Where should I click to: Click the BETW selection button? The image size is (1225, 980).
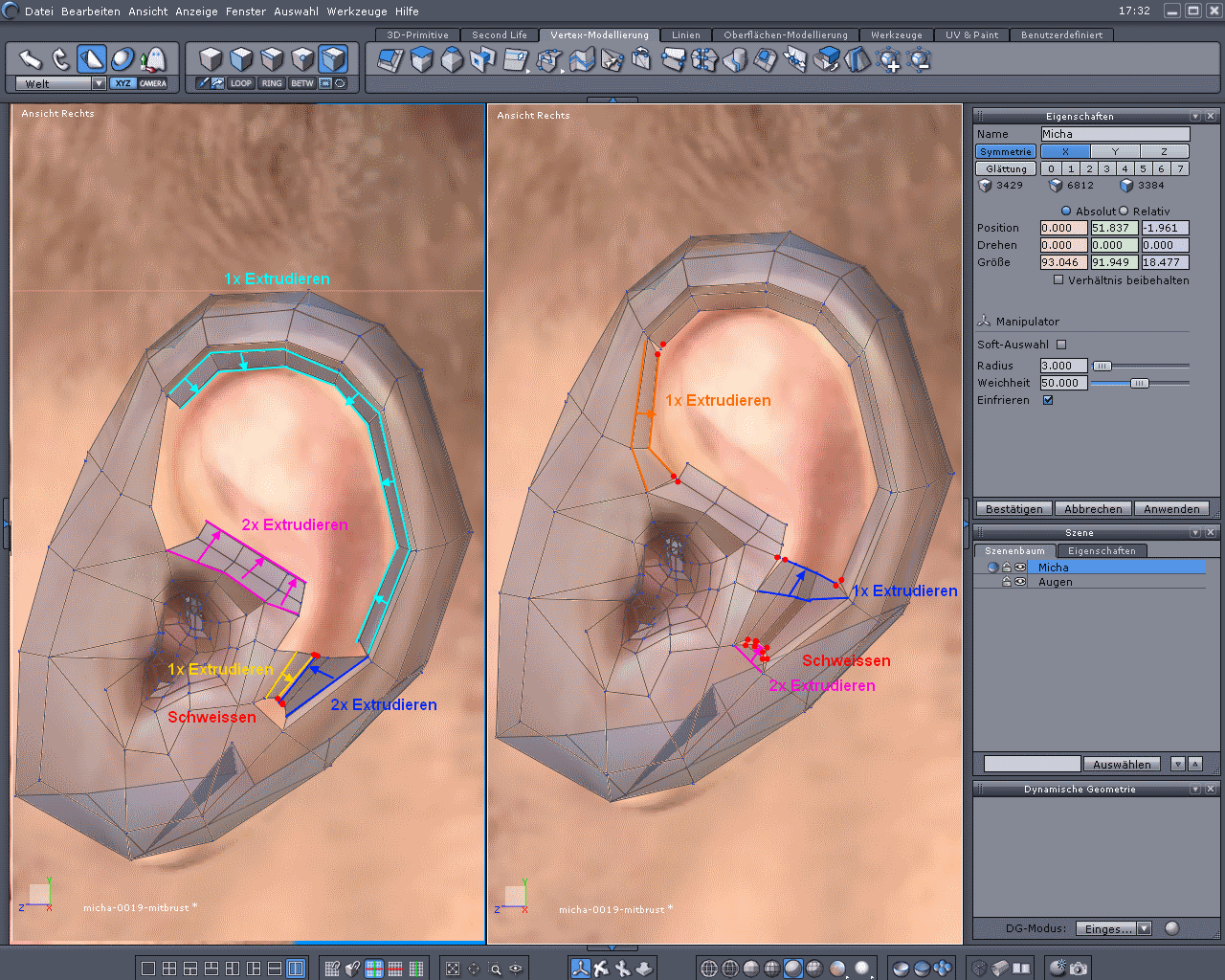pyautogui.click(x=302, y=83)
